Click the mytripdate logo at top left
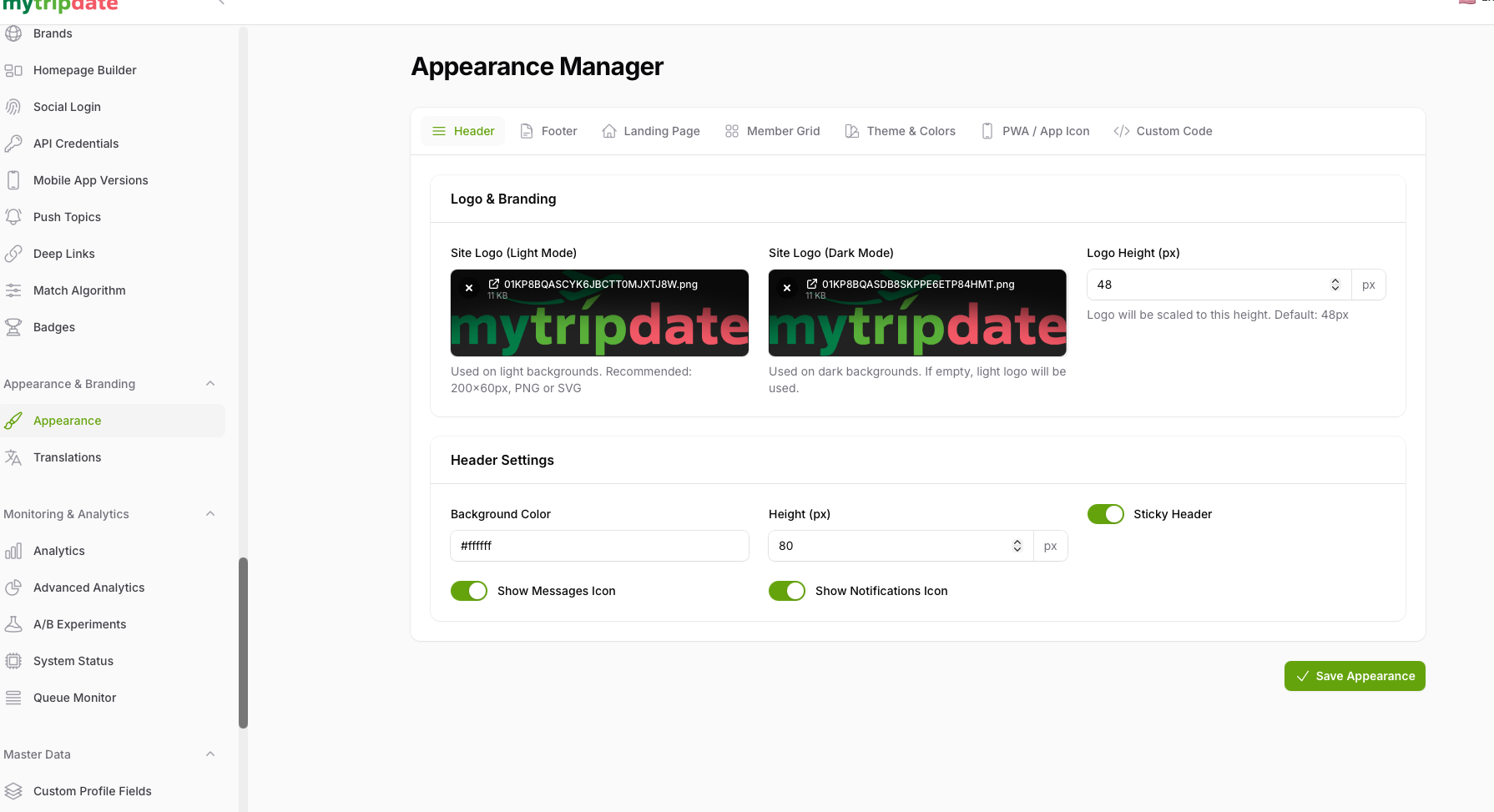The image size is (1494, 812). coord(60,7)
